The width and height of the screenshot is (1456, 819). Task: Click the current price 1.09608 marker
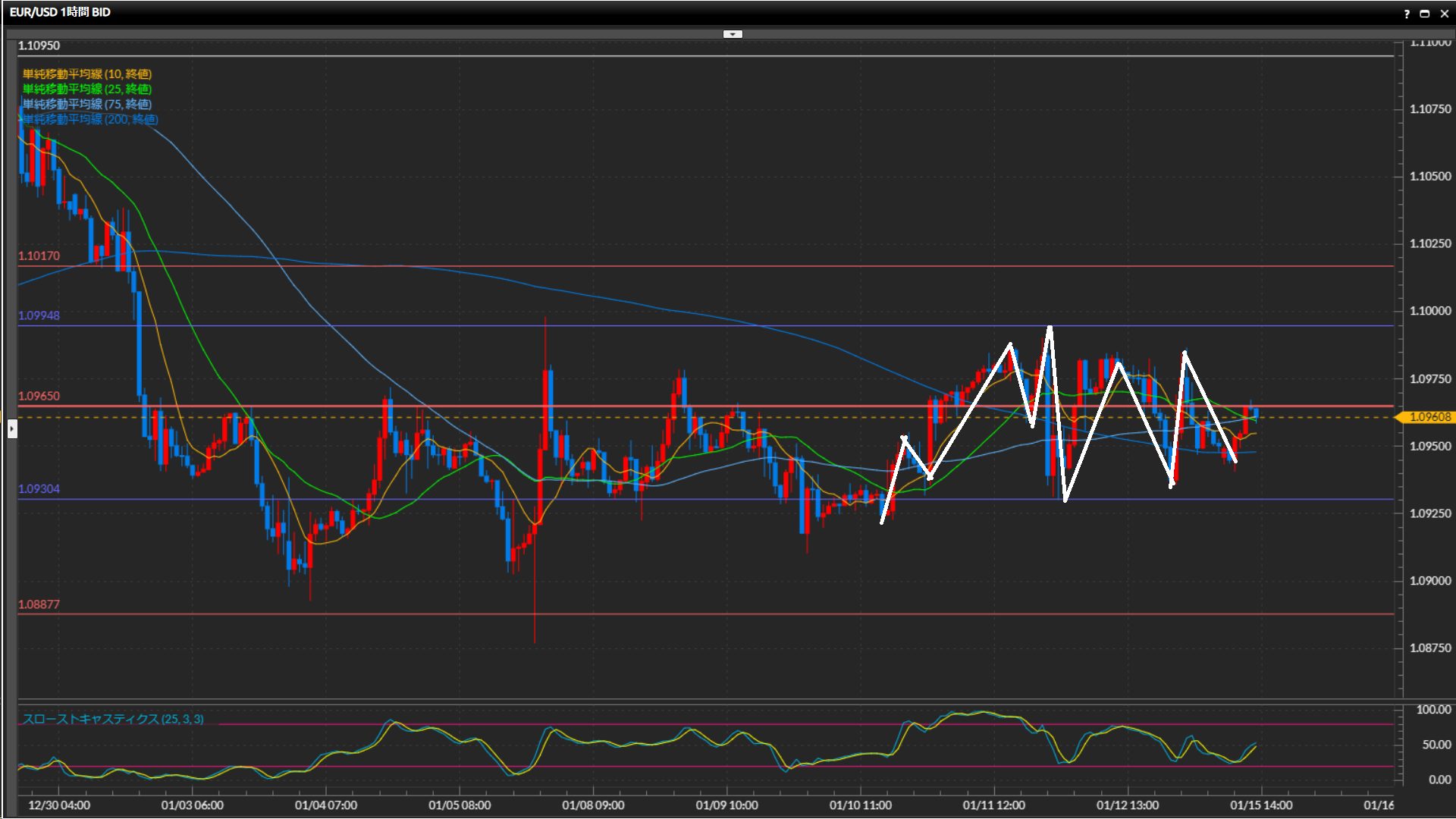(1429, 417)
